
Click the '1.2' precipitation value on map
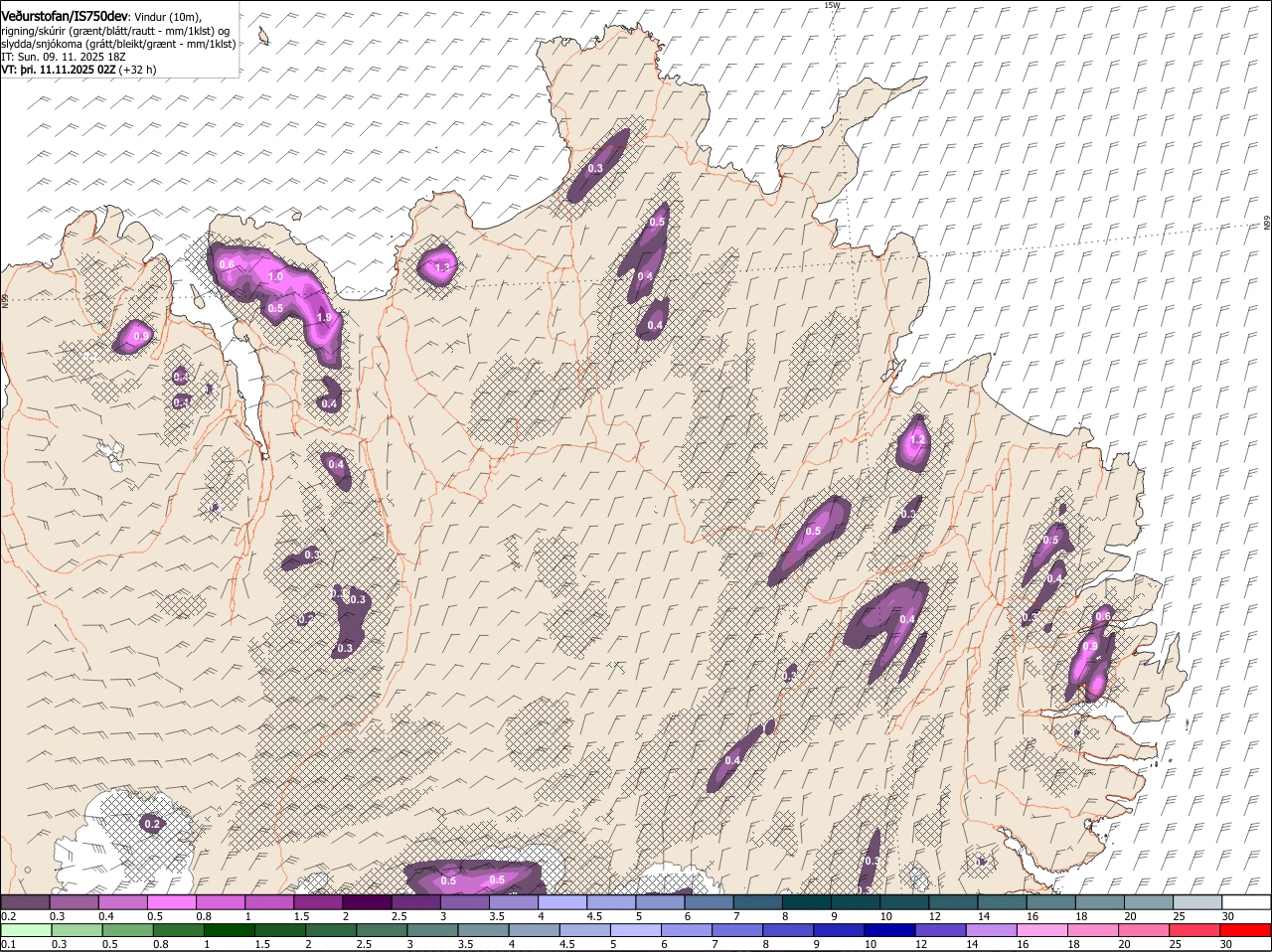pyautogui.click(x=917, y=440)
